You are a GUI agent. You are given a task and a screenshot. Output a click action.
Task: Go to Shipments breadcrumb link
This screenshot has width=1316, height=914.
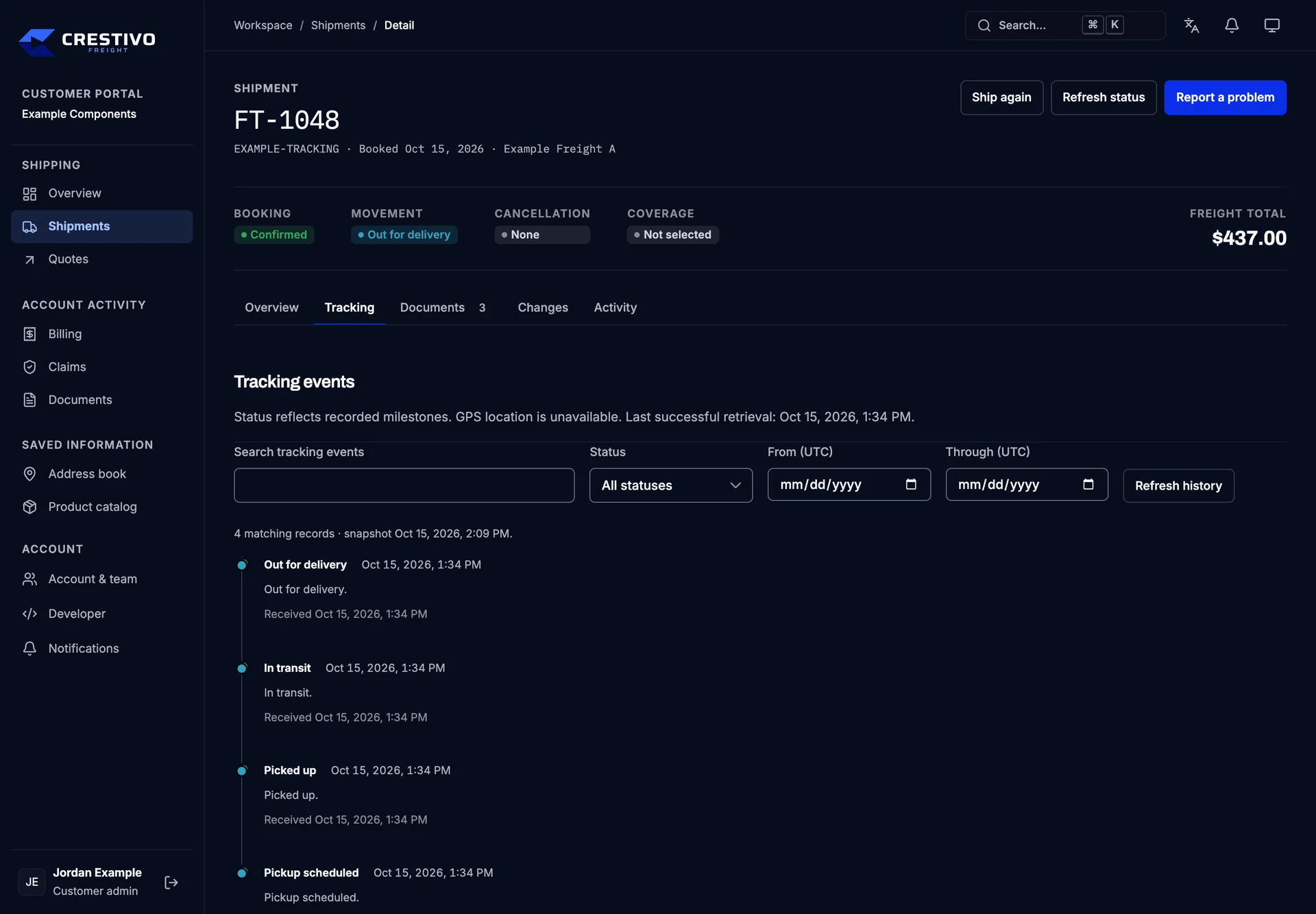338,25
